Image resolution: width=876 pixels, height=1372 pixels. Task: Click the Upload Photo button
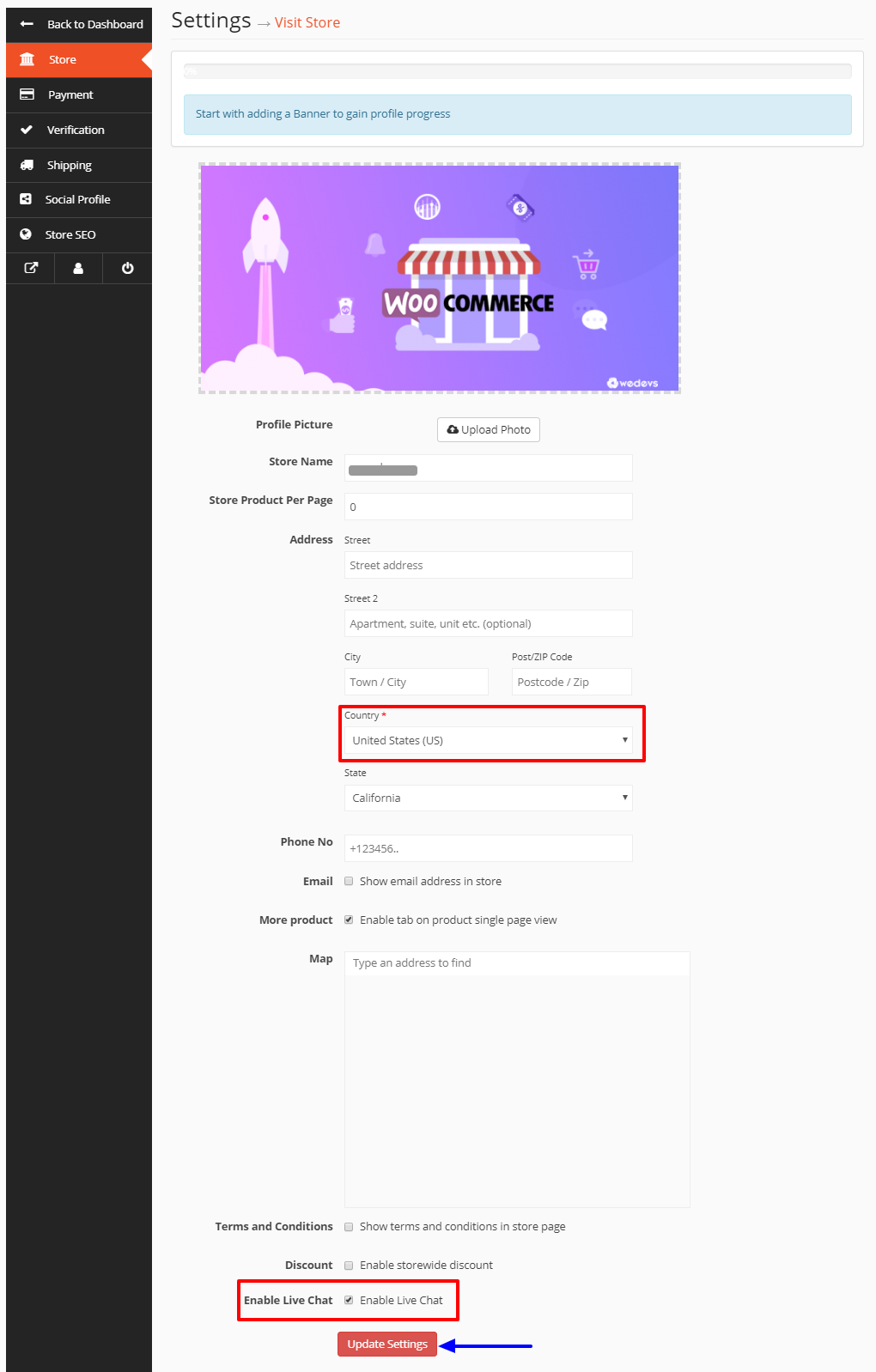[x=489, y=429]
